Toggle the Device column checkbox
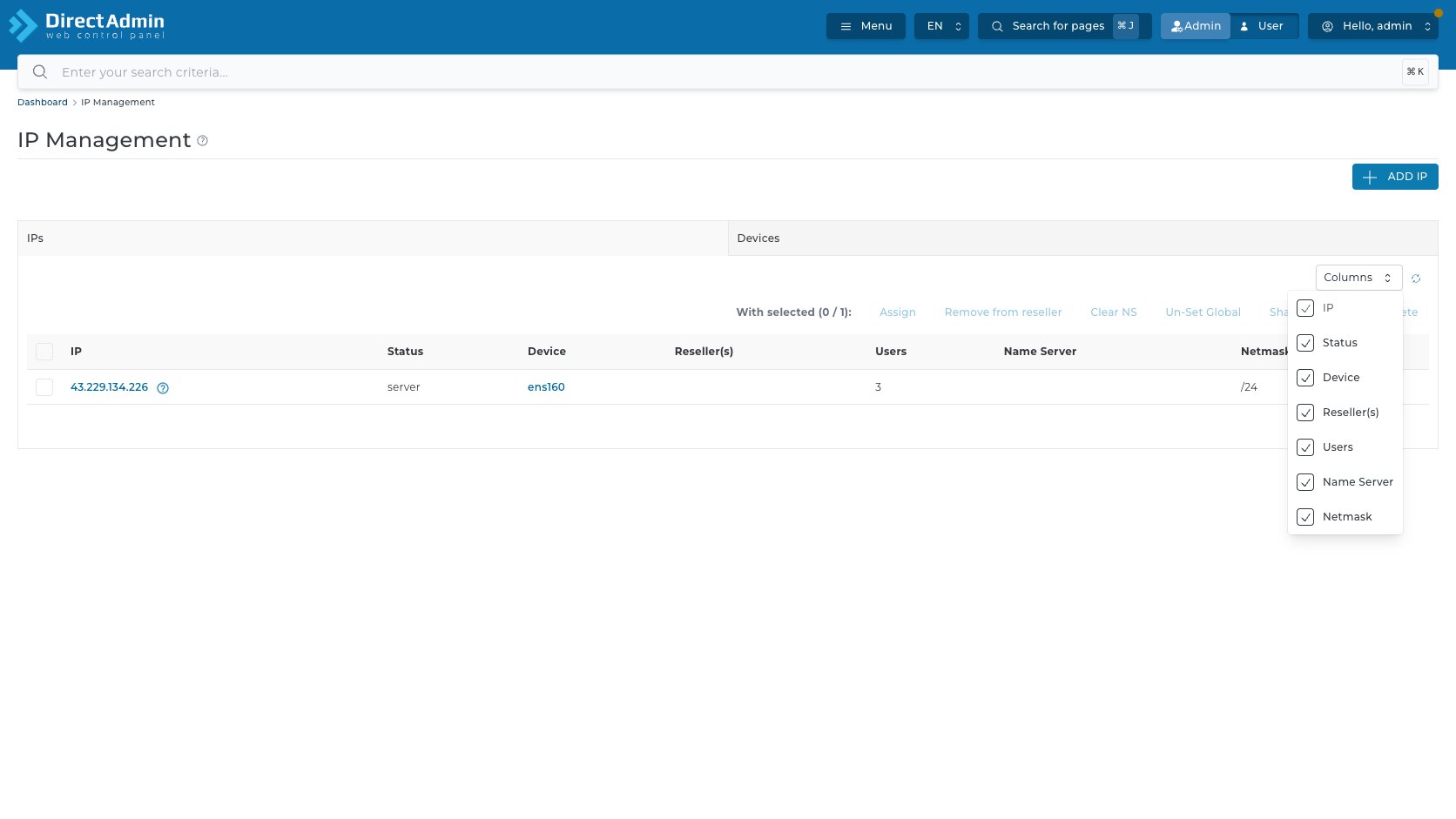This screenshot has width=1456, height=819. coord(1305,378)
